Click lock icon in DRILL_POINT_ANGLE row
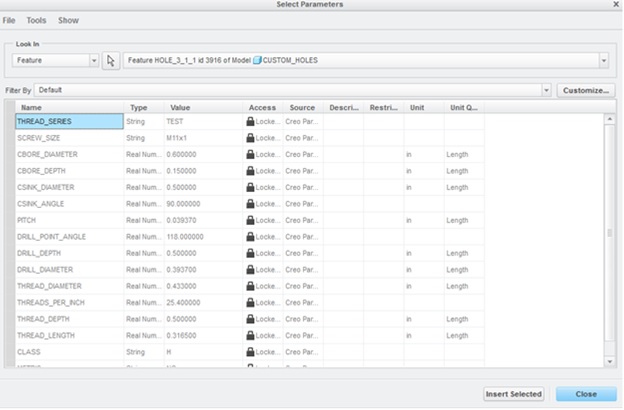The height and width of the screenshot is (410, 624). (x=250, y=237)
